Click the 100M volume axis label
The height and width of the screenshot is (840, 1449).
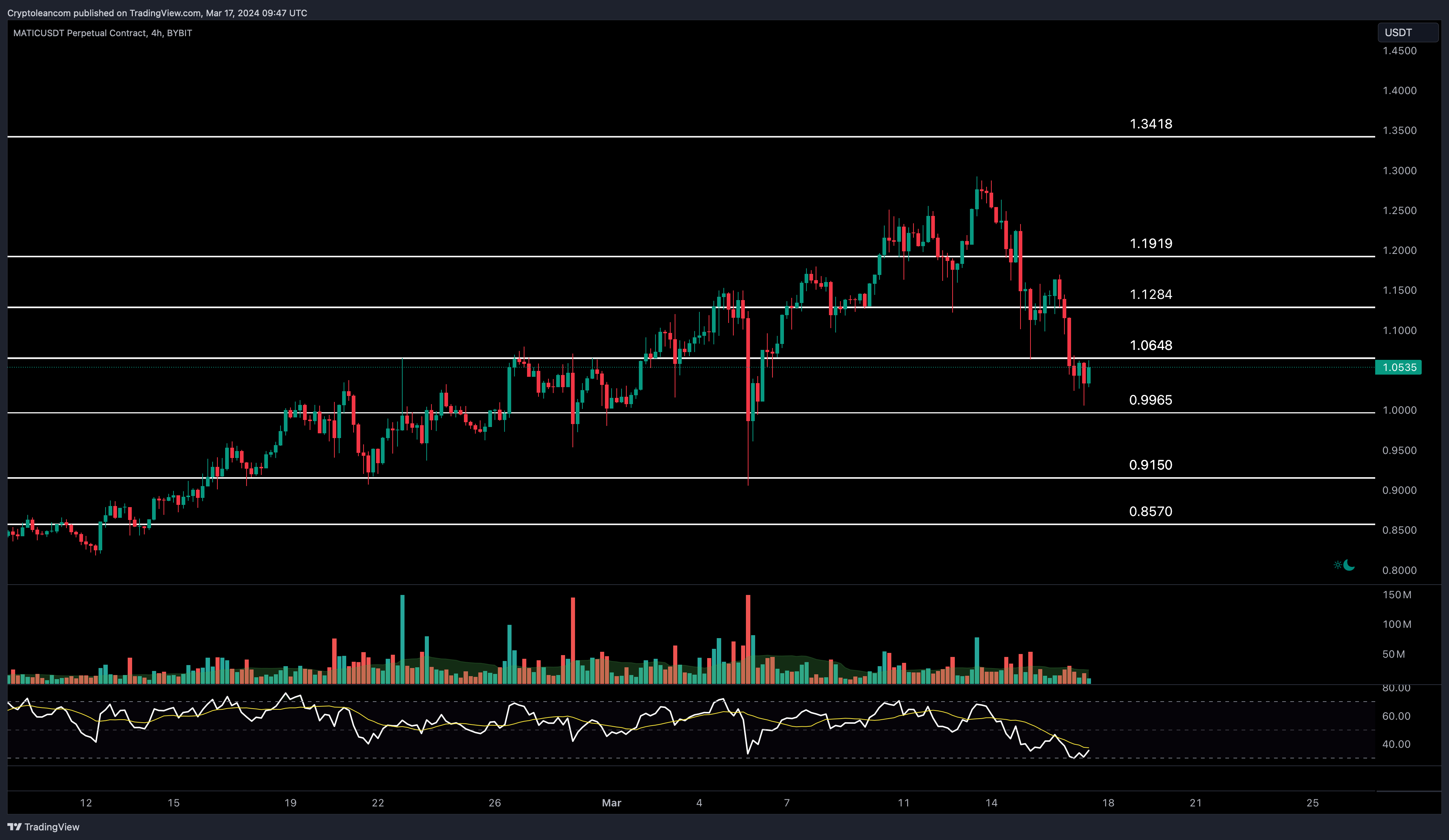pyautogui.click(x=1397, y=624)
